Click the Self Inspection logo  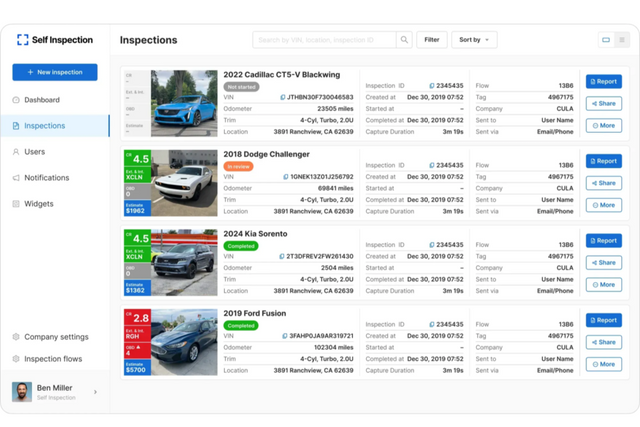[54, 40]
